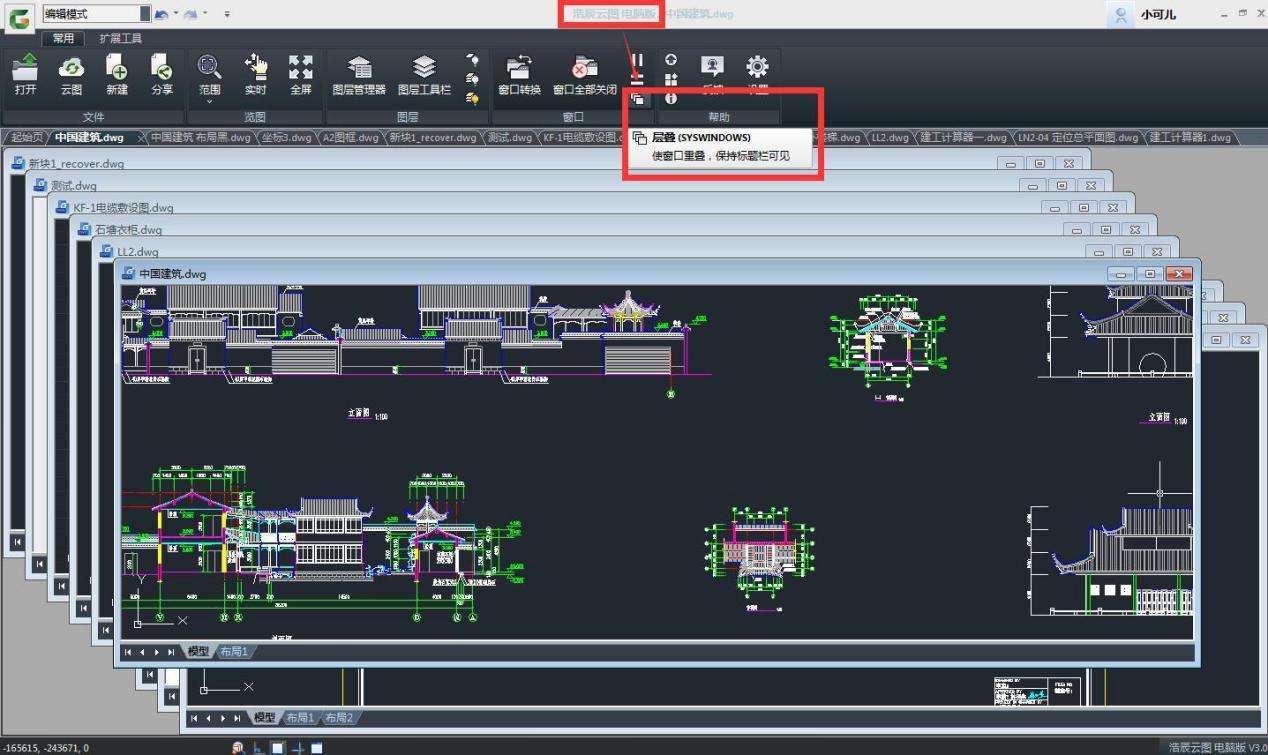Switch to the 扩展工具 ribbon tab
The image size is (1268, 755).
120,38
